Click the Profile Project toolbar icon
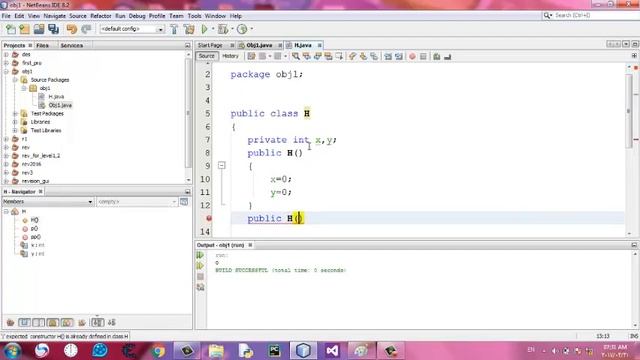 tap(242, 29)
